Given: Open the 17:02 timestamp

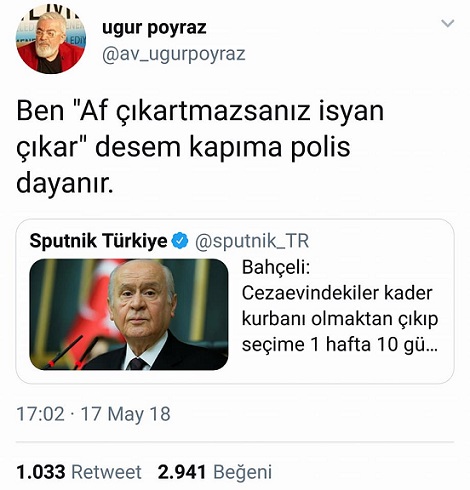Looking at the screenshot, I should 40,414.
